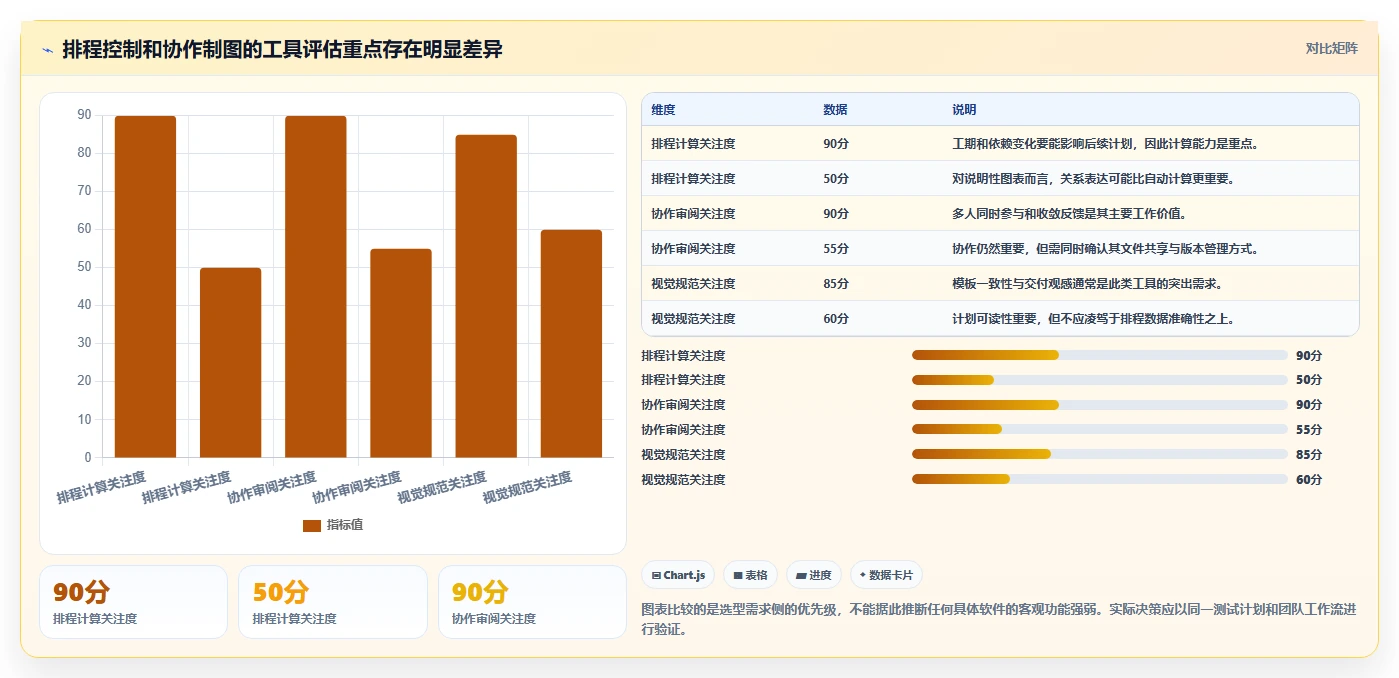Click the 说明 column header
Viewport: 1399px width, 678px height.
964,109
